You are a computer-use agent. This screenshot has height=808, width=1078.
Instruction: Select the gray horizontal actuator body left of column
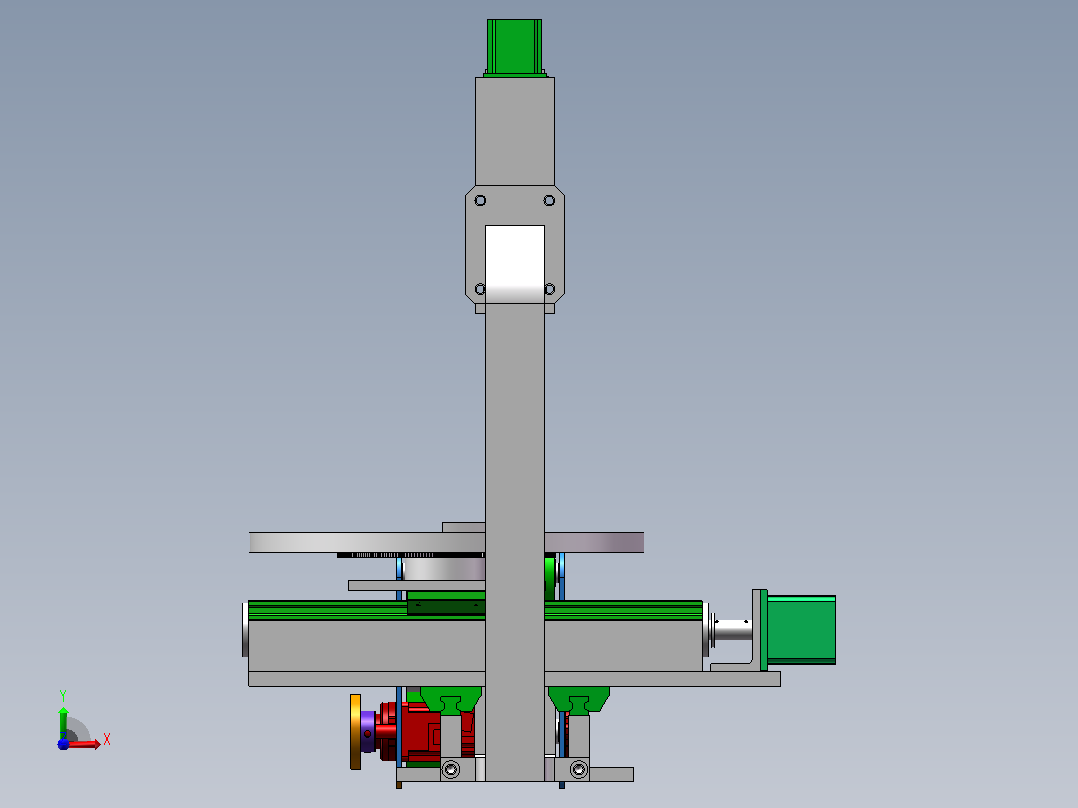366,646
